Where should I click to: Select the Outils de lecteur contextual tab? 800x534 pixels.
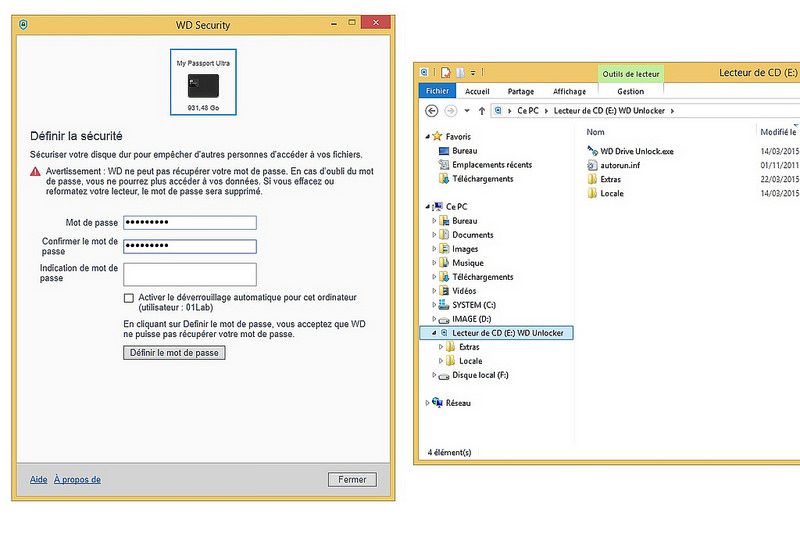(x=631, y=74)
